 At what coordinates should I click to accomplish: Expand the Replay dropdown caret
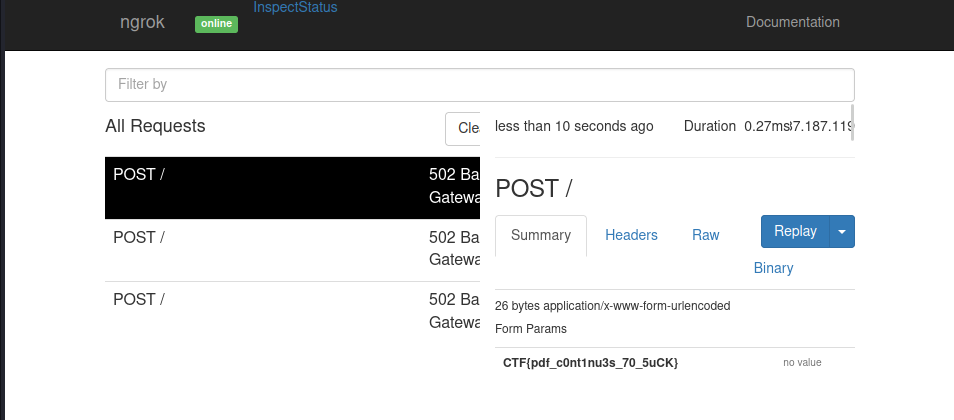click(x=842, y=231)
